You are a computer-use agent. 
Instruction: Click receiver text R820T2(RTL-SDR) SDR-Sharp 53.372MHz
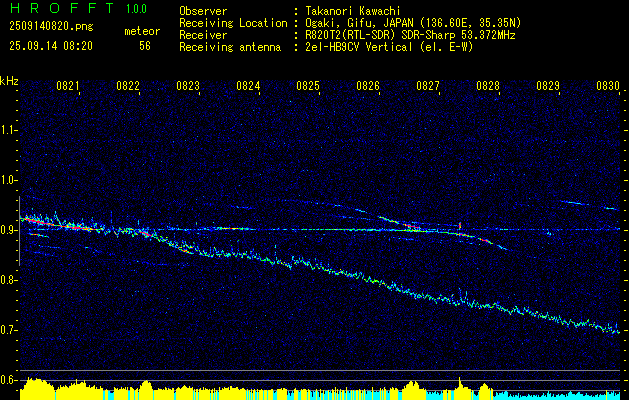(410, 35)
